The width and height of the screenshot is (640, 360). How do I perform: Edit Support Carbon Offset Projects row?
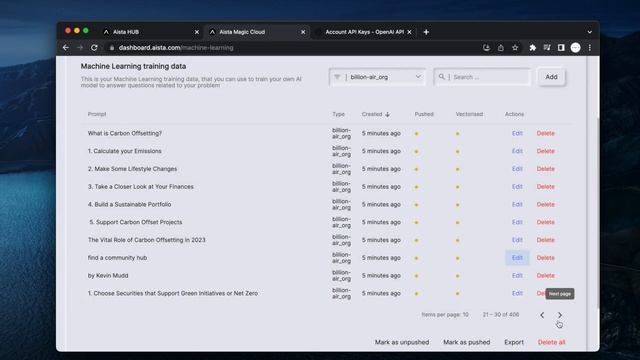517,222
